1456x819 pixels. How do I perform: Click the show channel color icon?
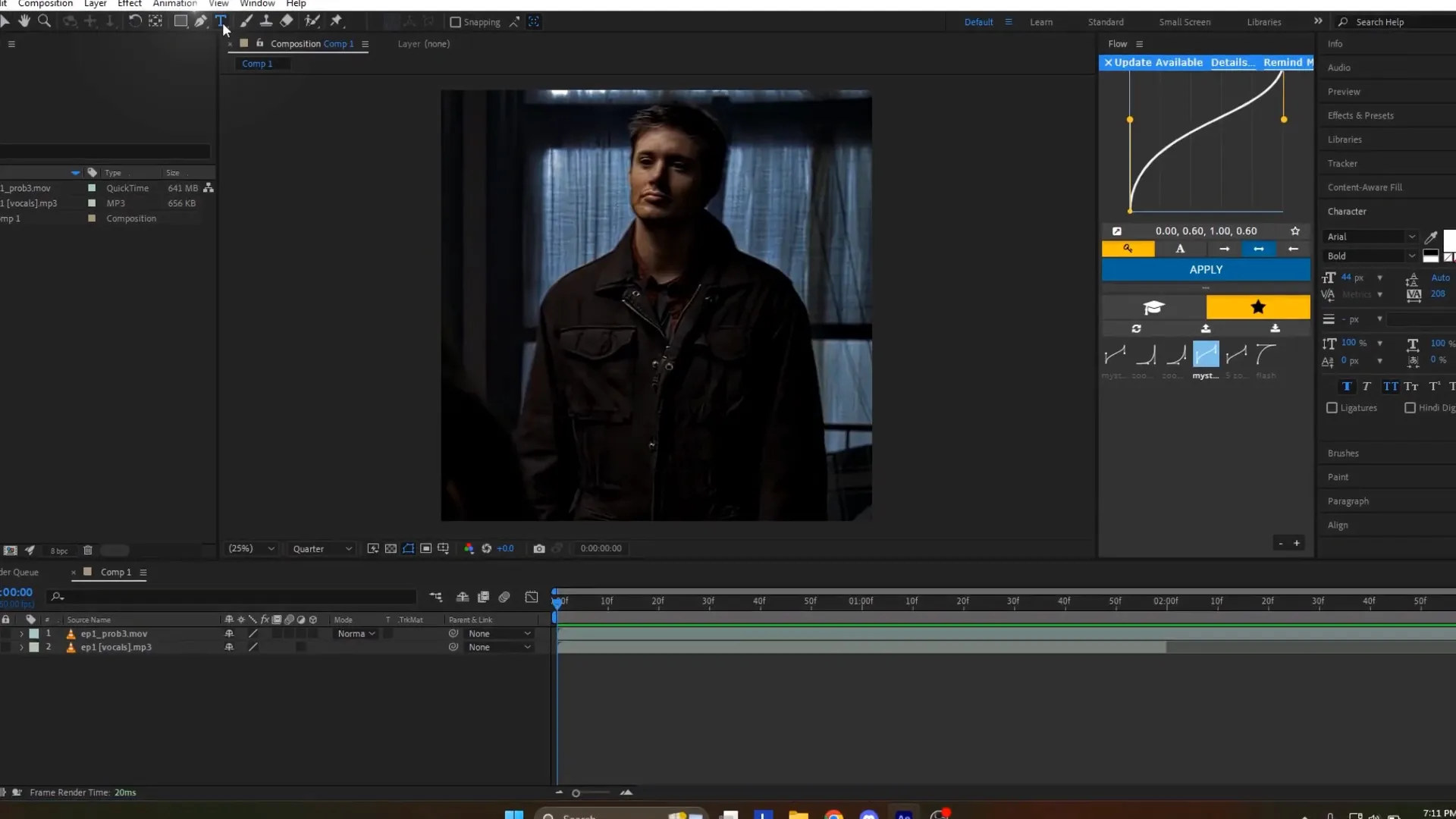[469, 549]
